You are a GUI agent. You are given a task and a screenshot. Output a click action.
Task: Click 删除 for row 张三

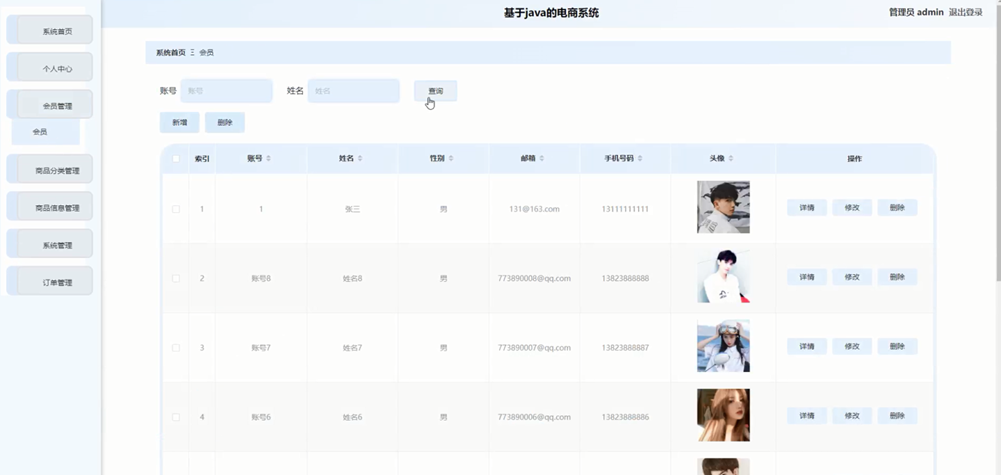pyautogui.click(x=898, y=207)
